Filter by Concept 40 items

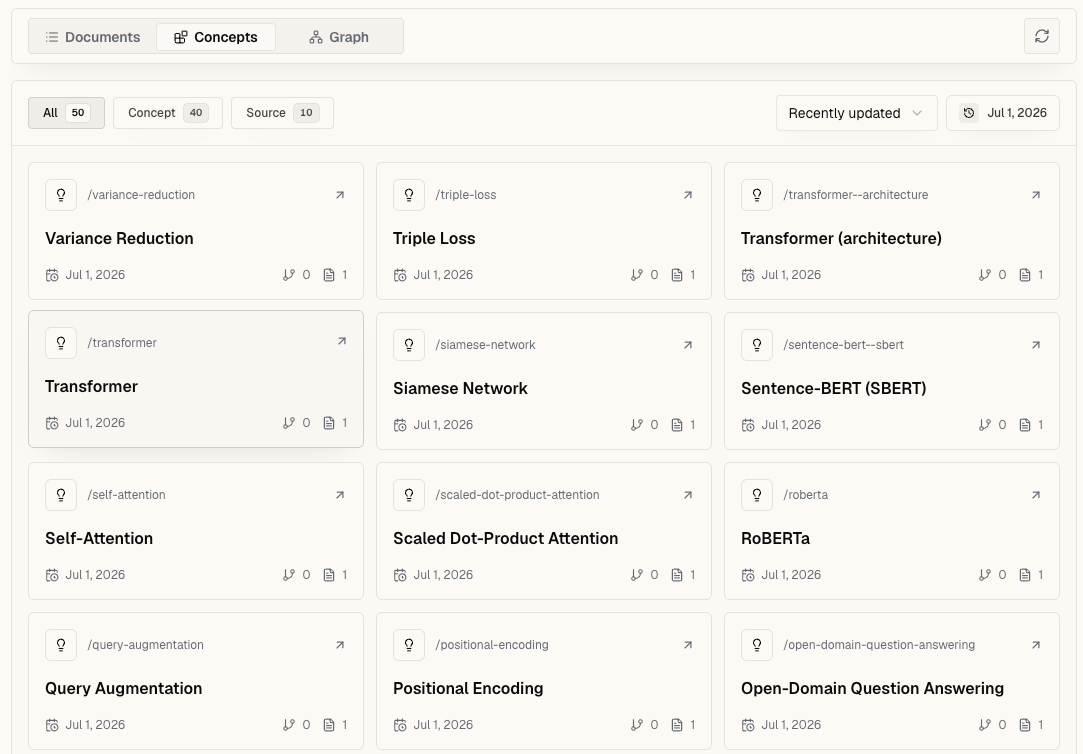pyautogui.click(x=168, y=113)
